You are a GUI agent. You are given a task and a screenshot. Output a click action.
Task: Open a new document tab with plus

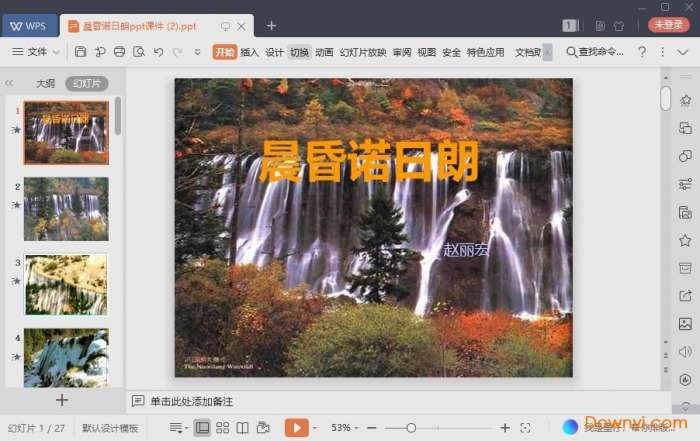271,26
